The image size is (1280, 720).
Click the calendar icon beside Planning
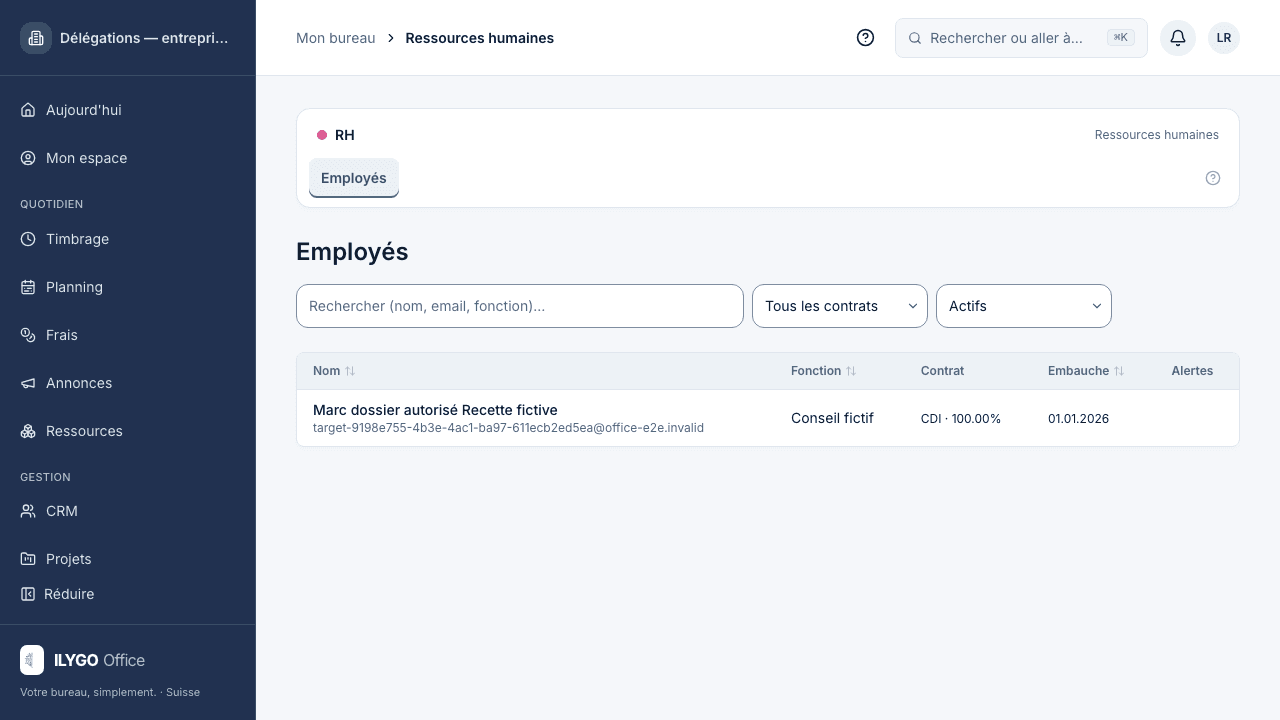click(28, 287)
